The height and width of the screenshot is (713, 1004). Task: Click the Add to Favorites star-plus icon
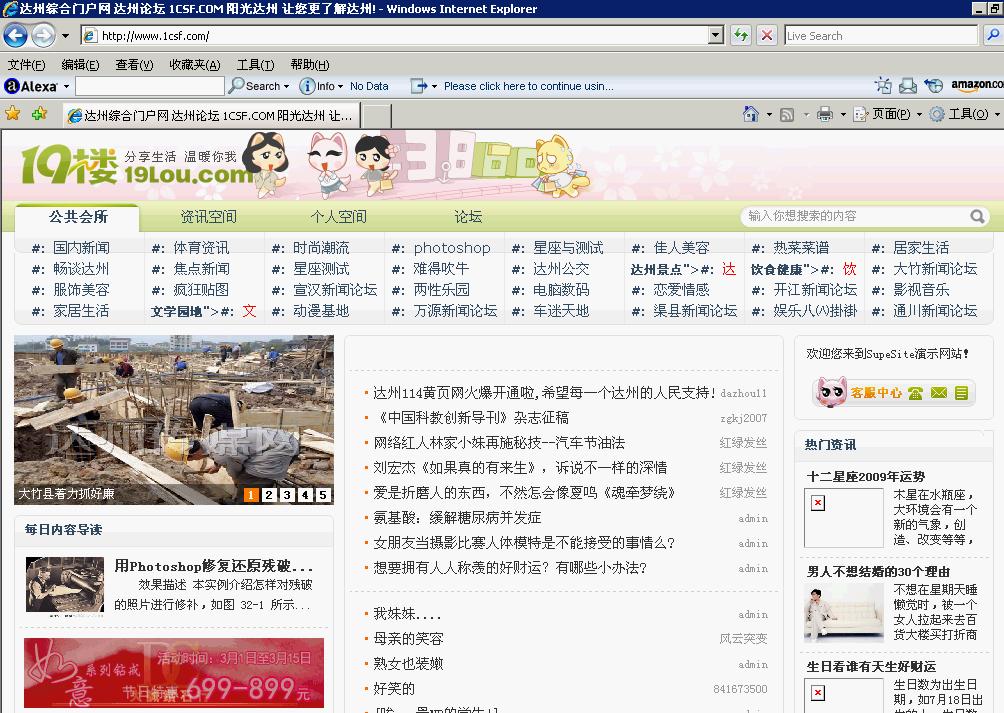(x=40, y=114)
